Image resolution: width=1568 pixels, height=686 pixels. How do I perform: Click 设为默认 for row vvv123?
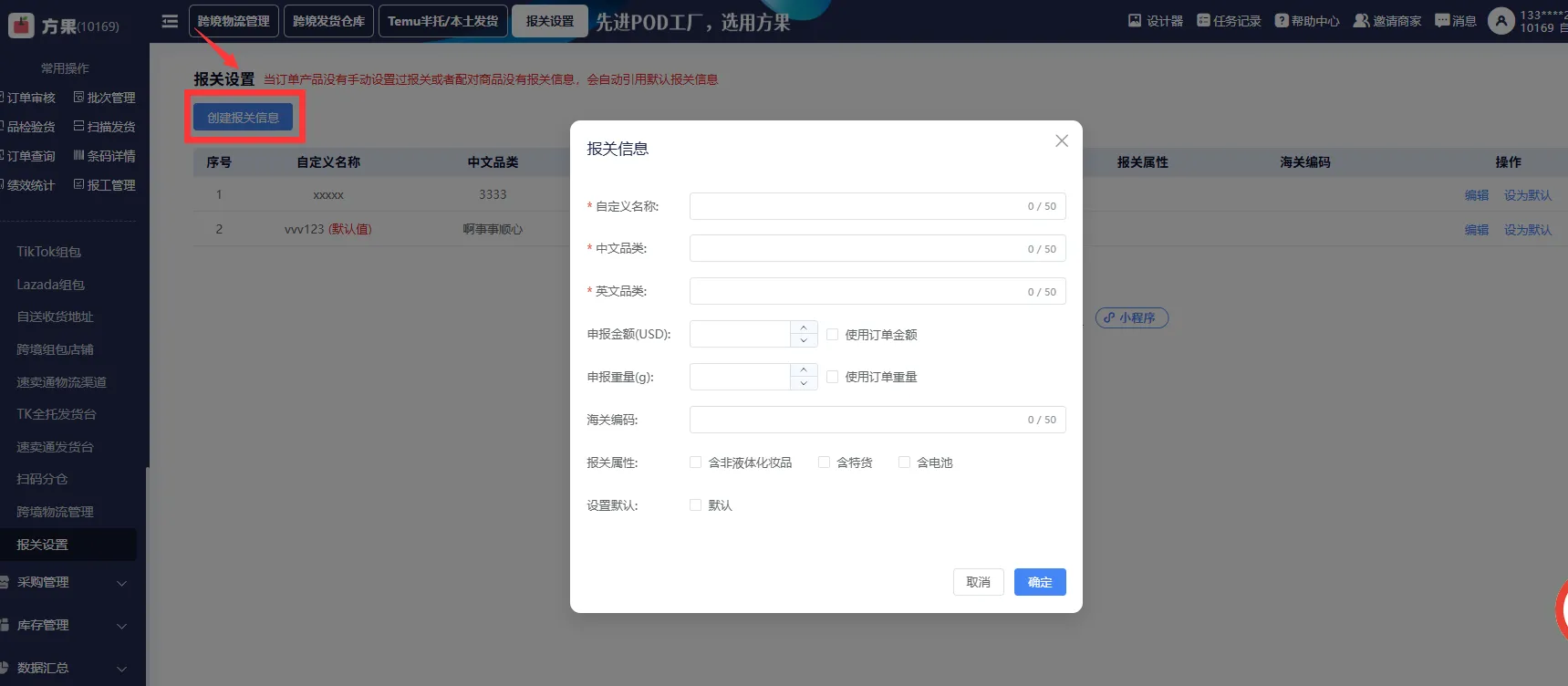click(1527, 230)
